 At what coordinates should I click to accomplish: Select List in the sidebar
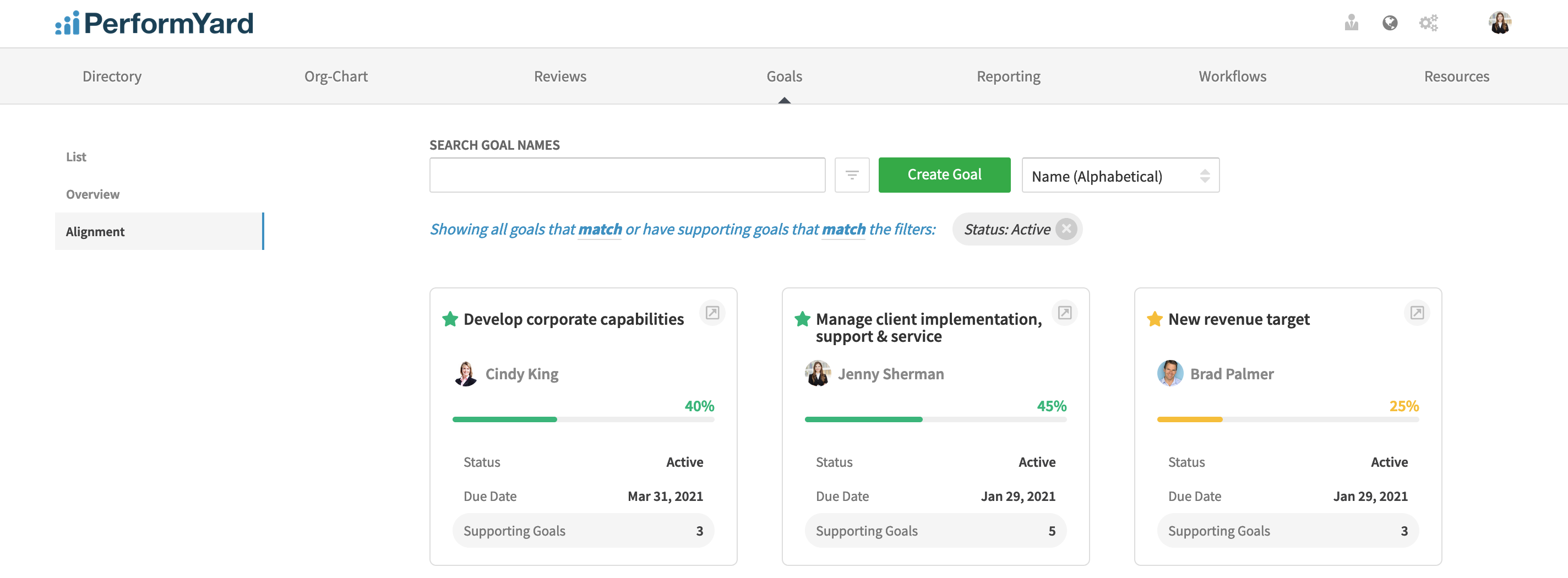[x=76, y=157]
